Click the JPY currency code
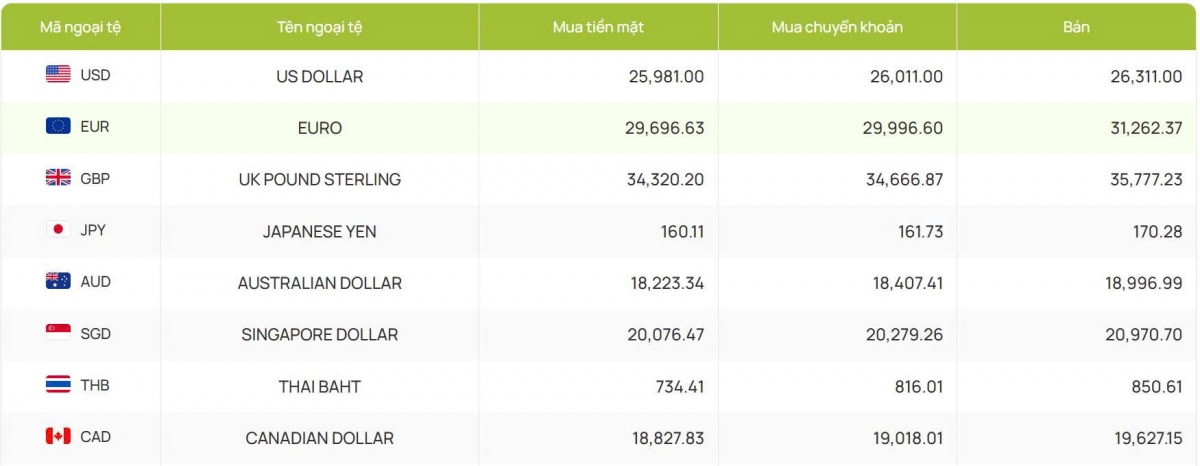 coord(93,230)
